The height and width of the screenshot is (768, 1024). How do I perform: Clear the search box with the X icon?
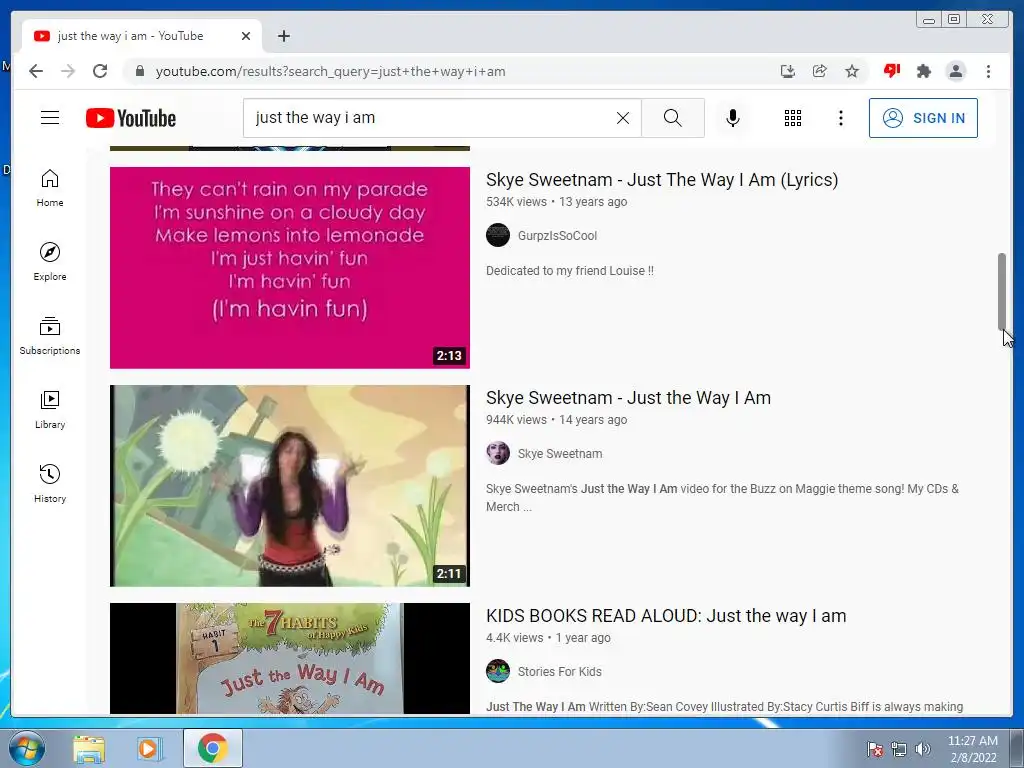click(623, 118)
